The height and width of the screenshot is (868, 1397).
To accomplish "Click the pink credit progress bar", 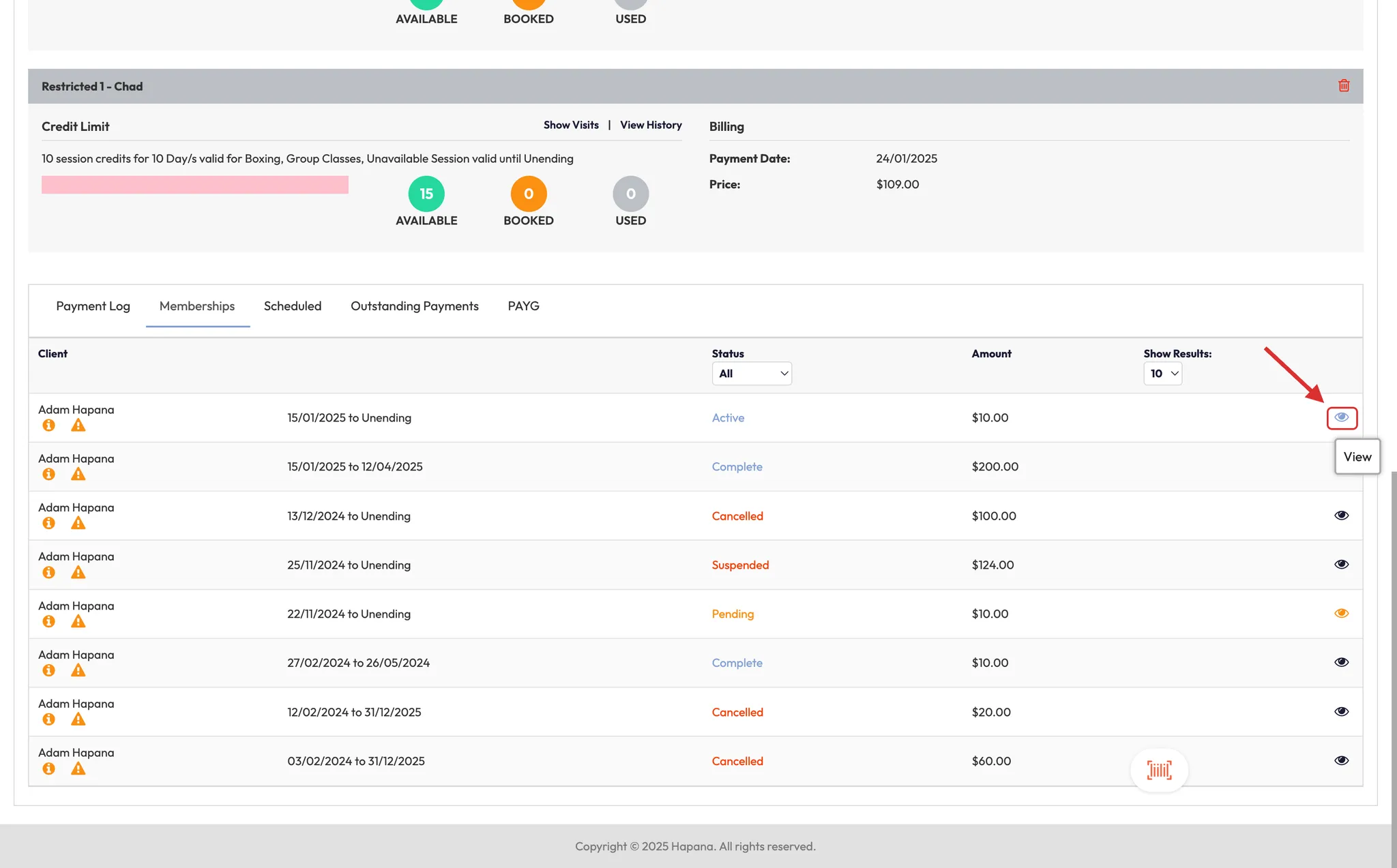I will pyautogui.click(x=195, y=185).
